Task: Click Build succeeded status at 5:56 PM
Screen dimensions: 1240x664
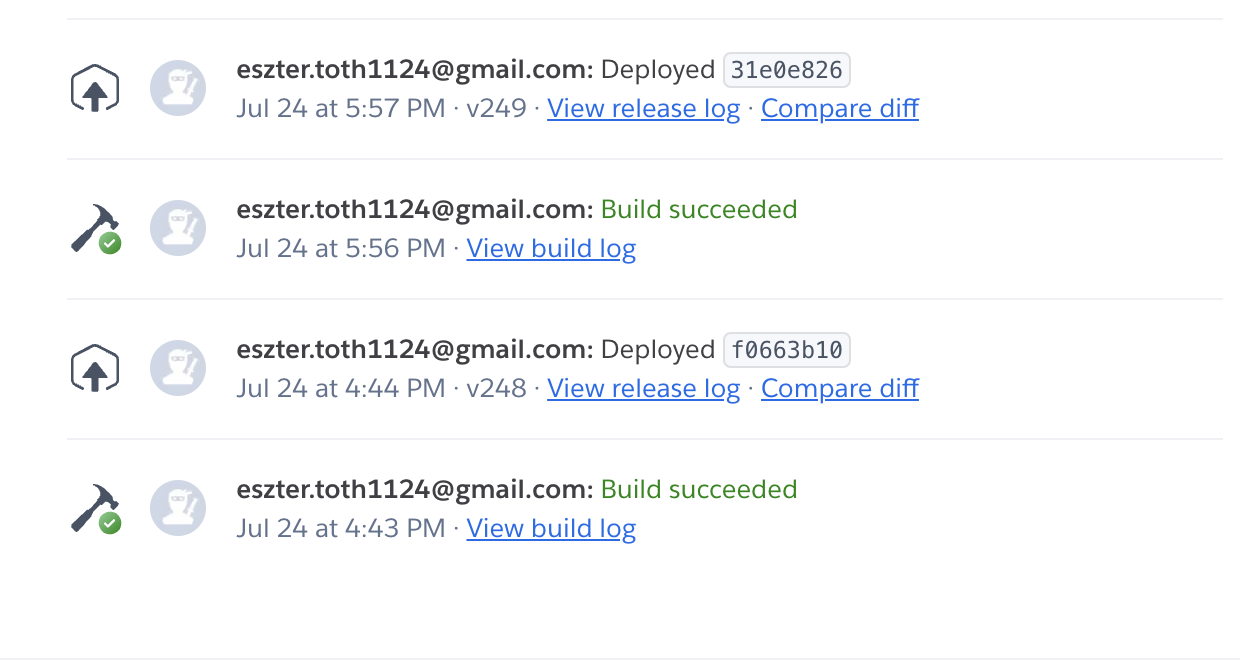Action: (x=699, y=210)
